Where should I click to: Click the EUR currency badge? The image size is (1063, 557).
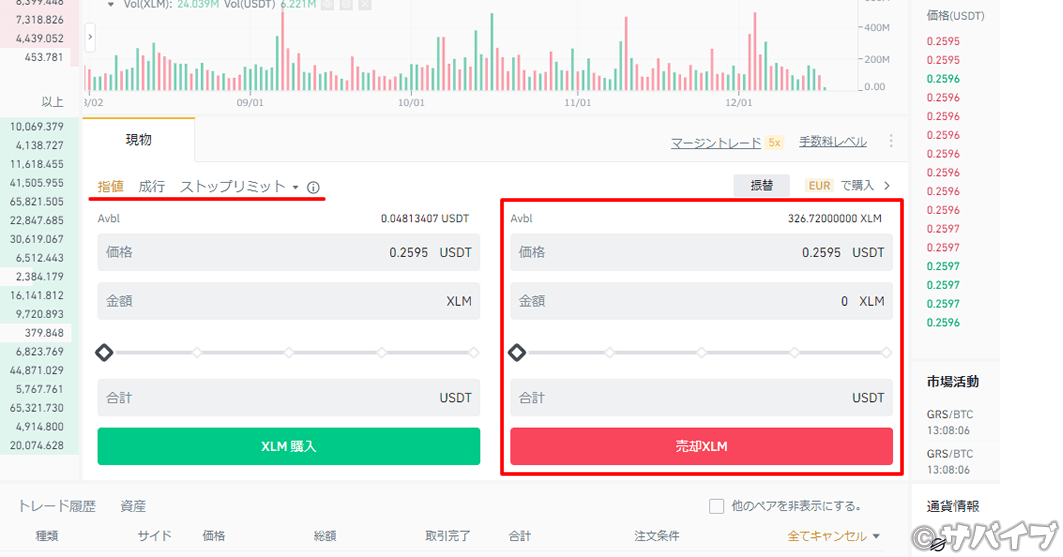click(x=819, y=186)
